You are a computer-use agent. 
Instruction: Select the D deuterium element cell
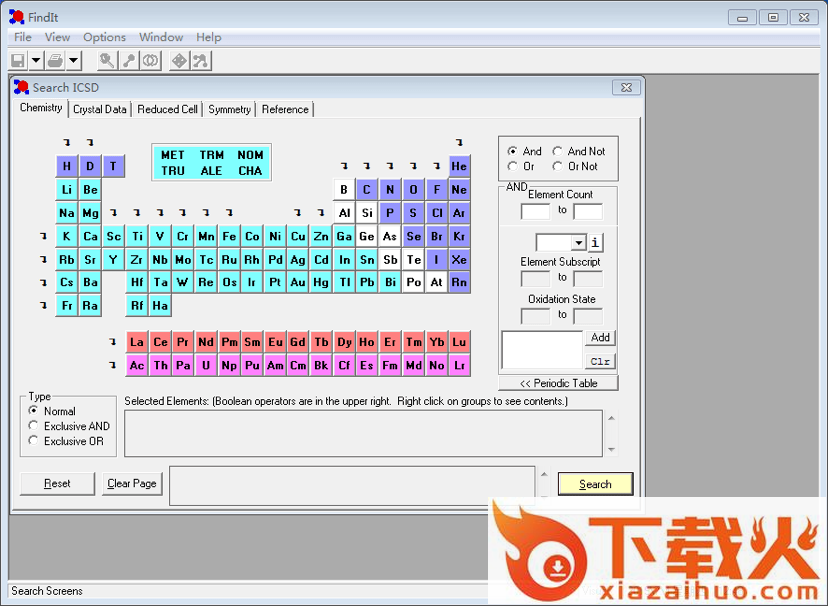tap(90, 166)
